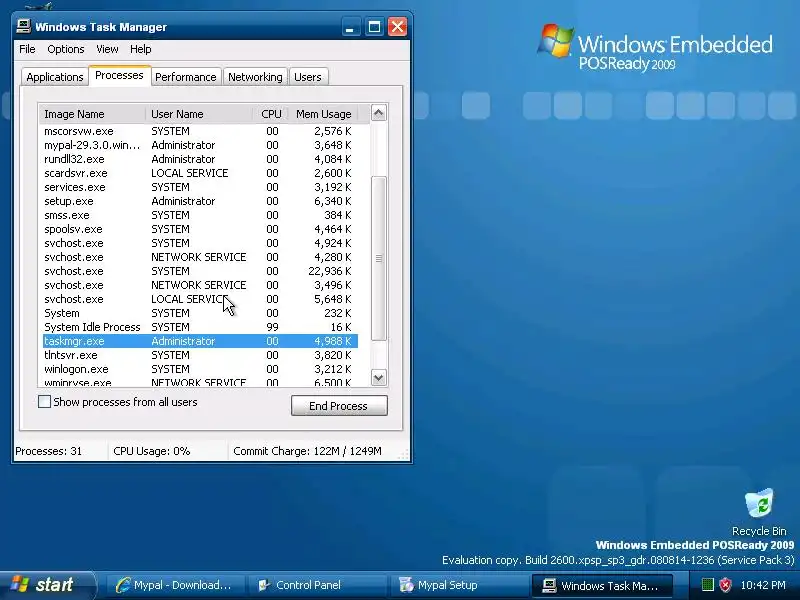
Task: Sort by Mem Usage column header
Action: [323, 114]
